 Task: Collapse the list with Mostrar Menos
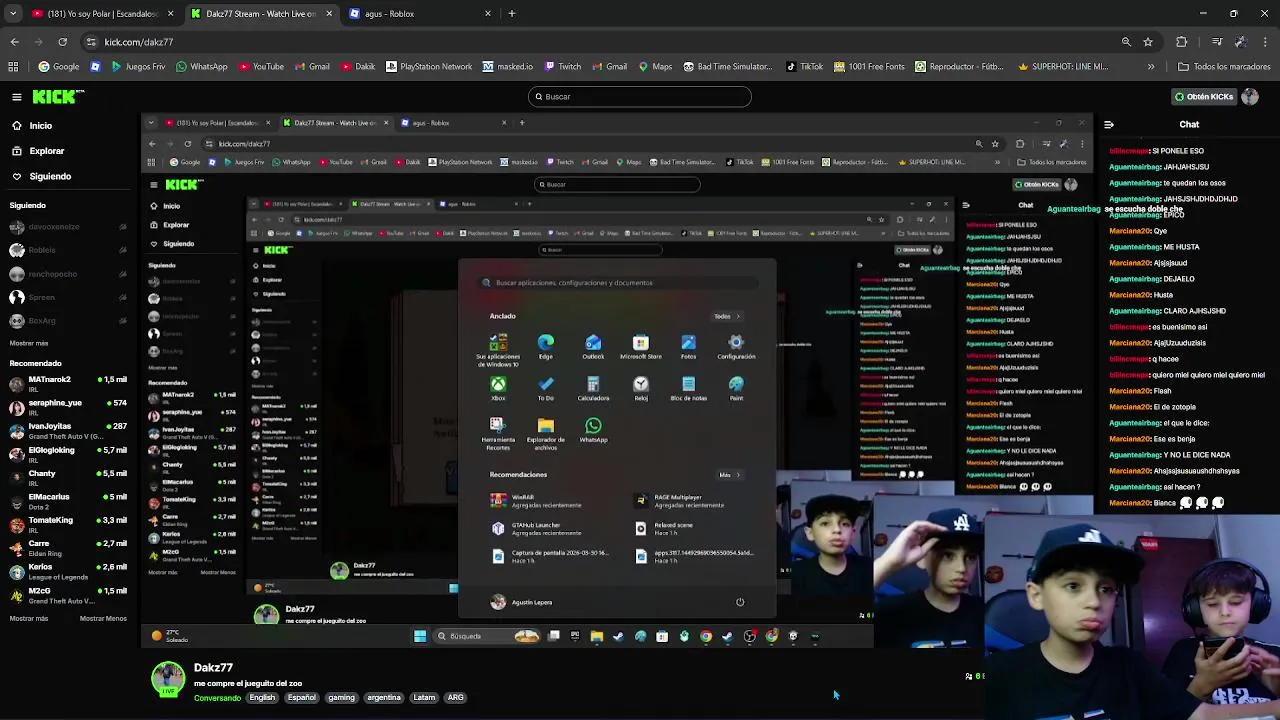[103, 619]
